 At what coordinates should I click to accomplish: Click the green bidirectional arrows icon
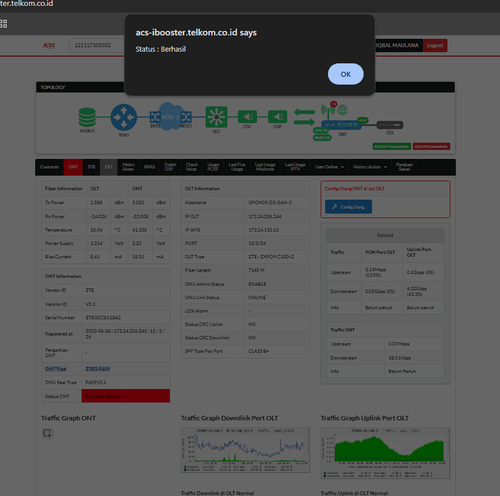(304, 117)
